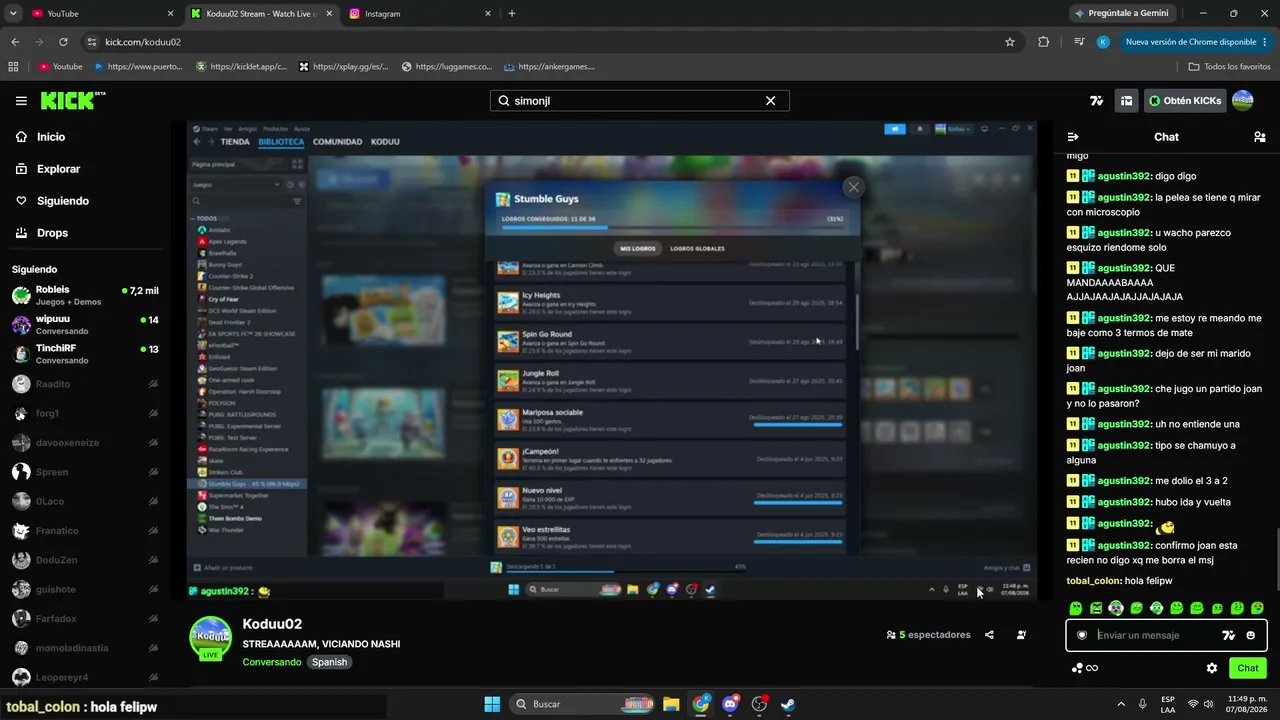Click the Obtén KICKs button
This screenshot has width=1280, height=720.
(x=1185, y=101)
